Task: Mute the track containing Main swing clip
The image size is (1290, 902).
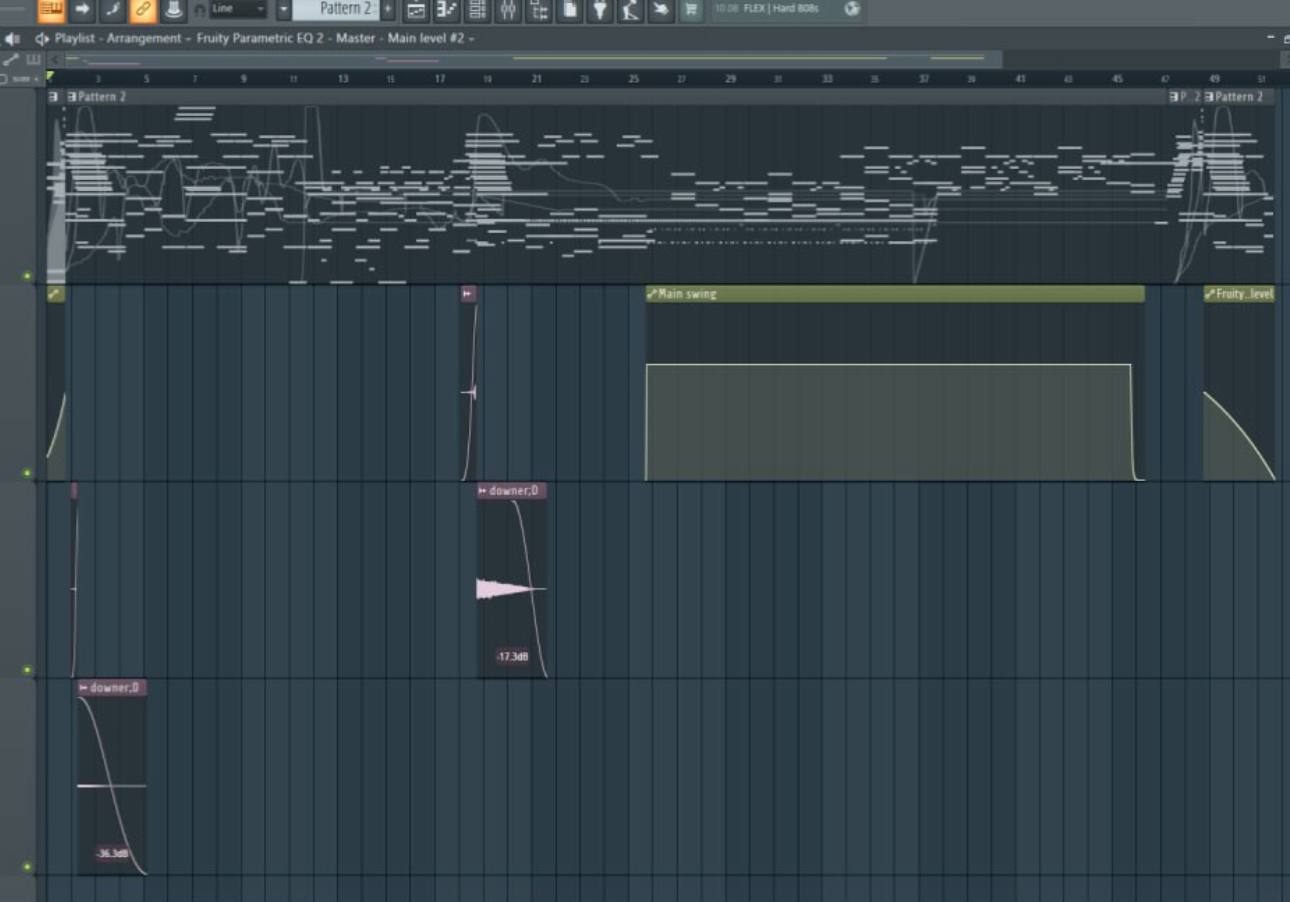Action: pos(27,473)
